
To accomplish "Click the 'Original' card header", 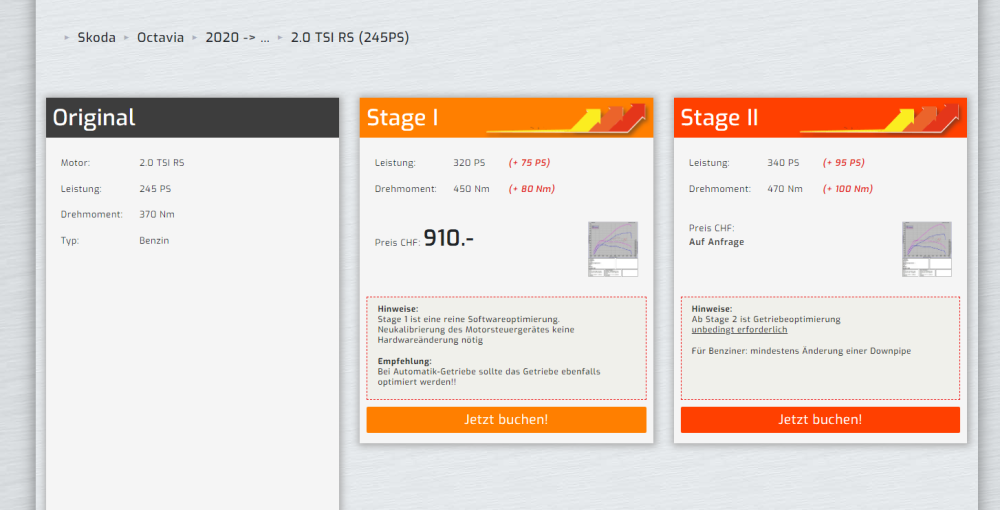I will (193, 118).
